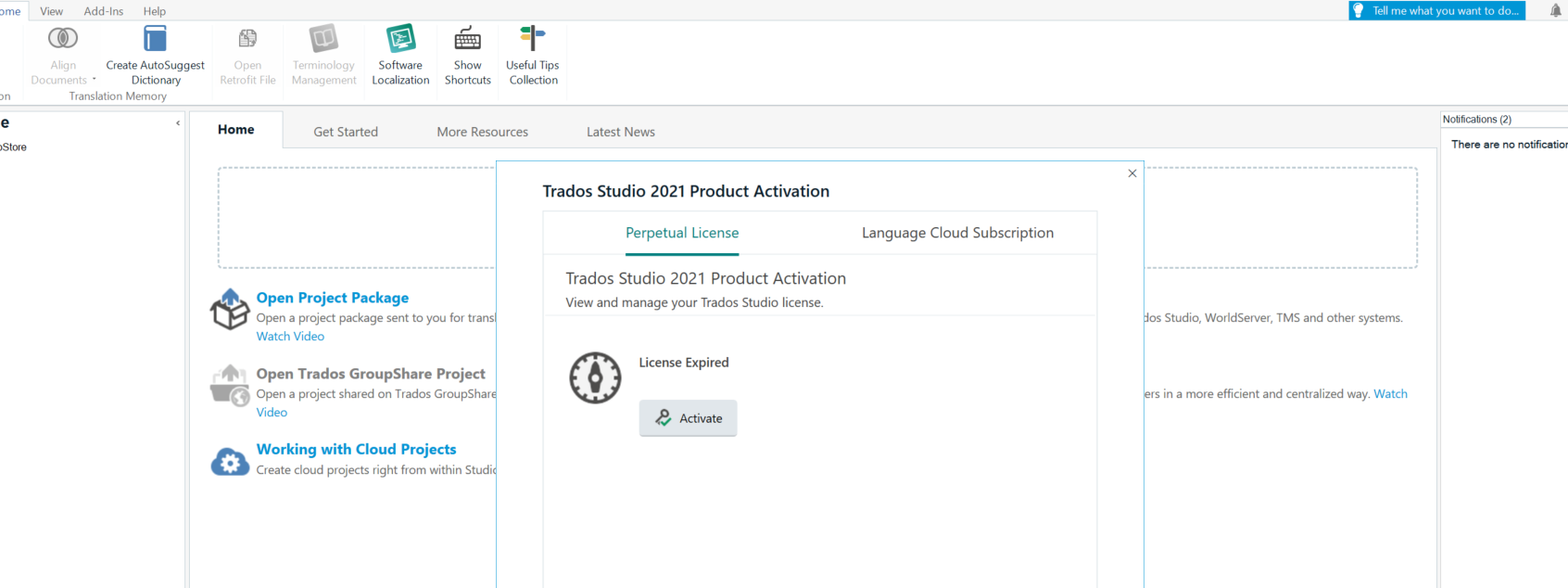
Task: Click the Align Documents icon
Action: (x=63, y=39)
